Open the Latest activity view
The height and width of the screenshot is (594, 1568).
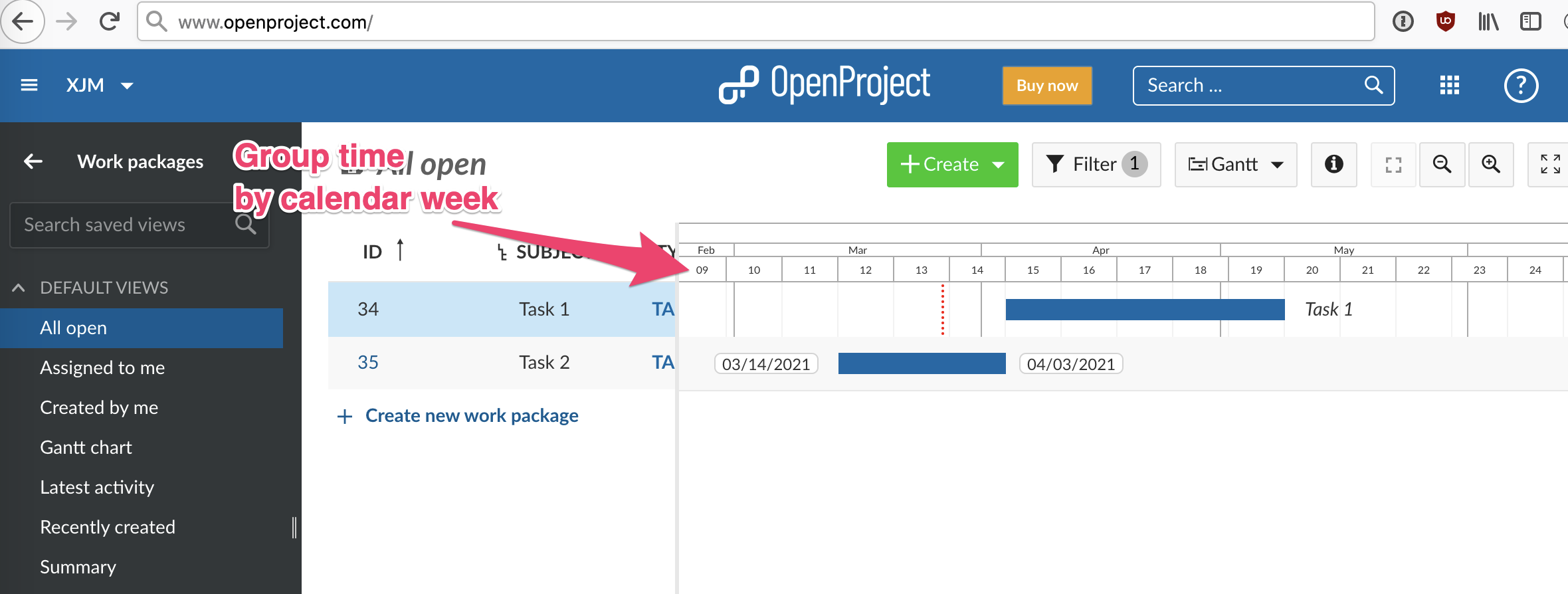[x=97, y=487]
